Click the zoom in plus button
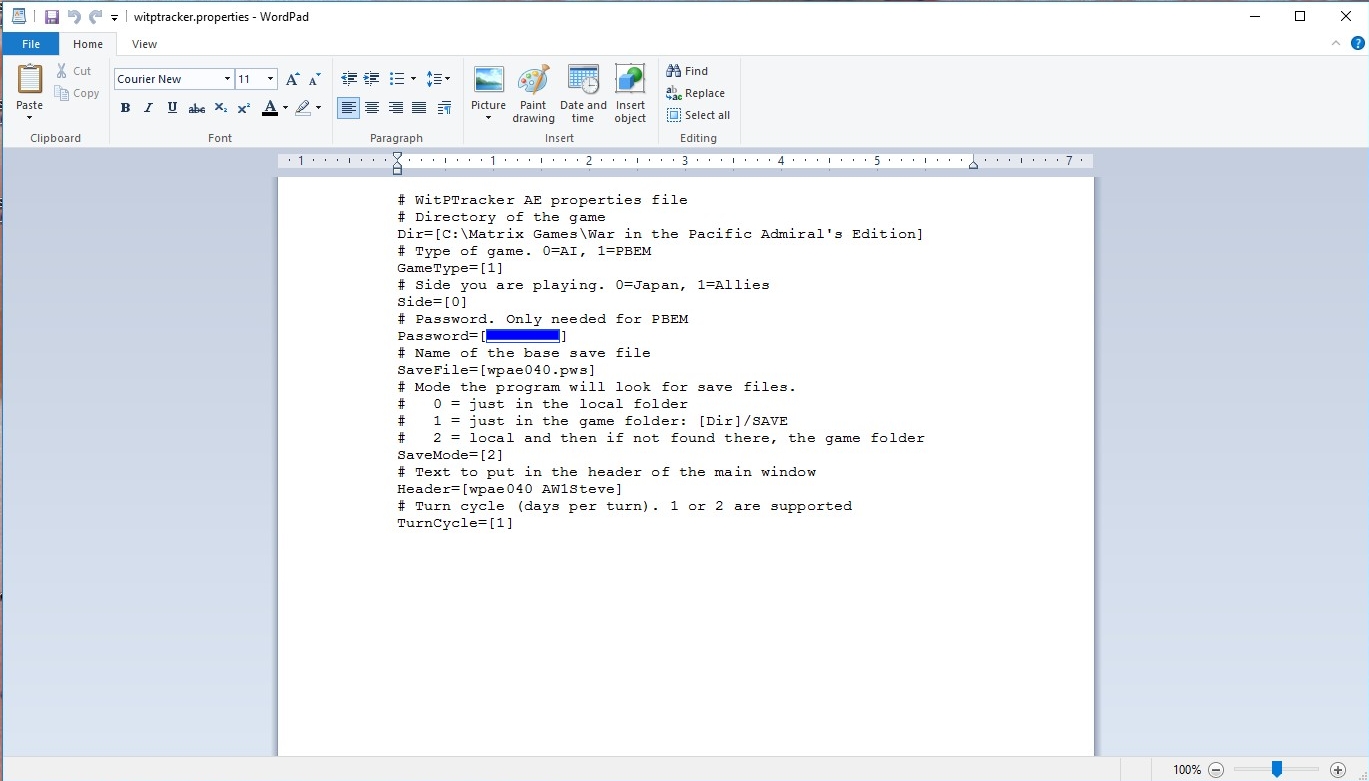 1338,770
